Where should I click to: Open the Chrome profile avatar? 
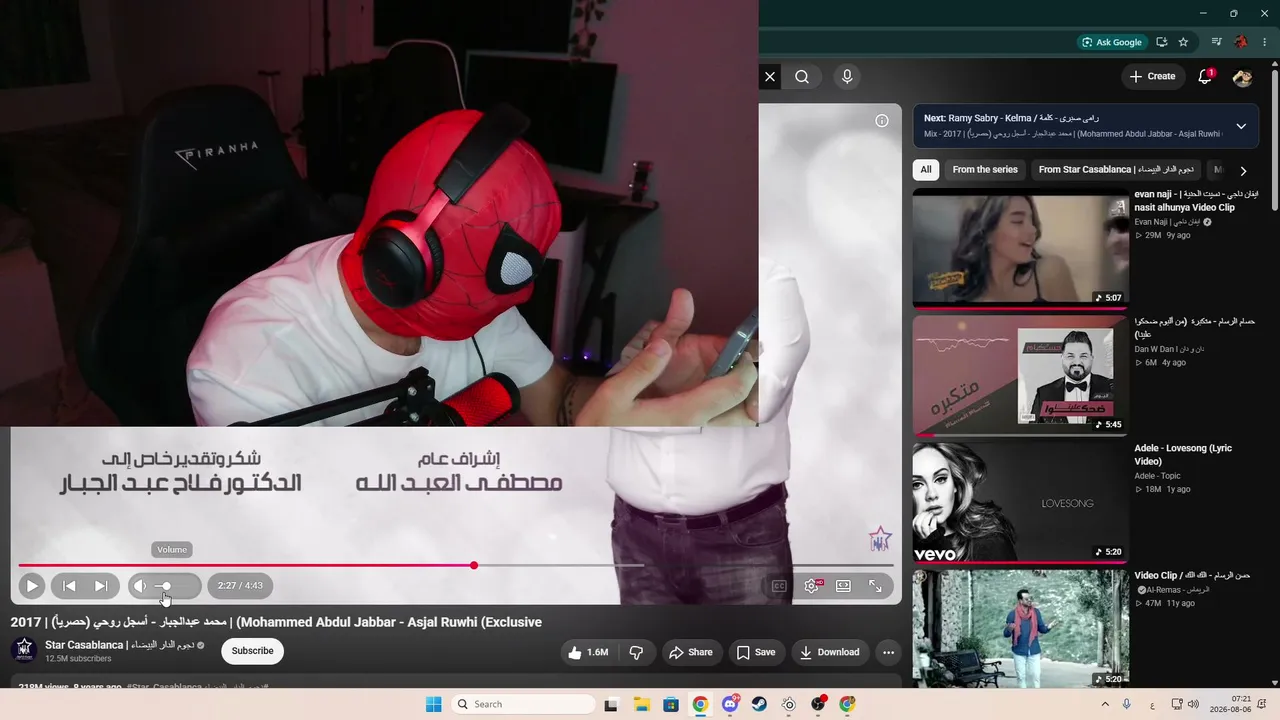pos(1242,42)
